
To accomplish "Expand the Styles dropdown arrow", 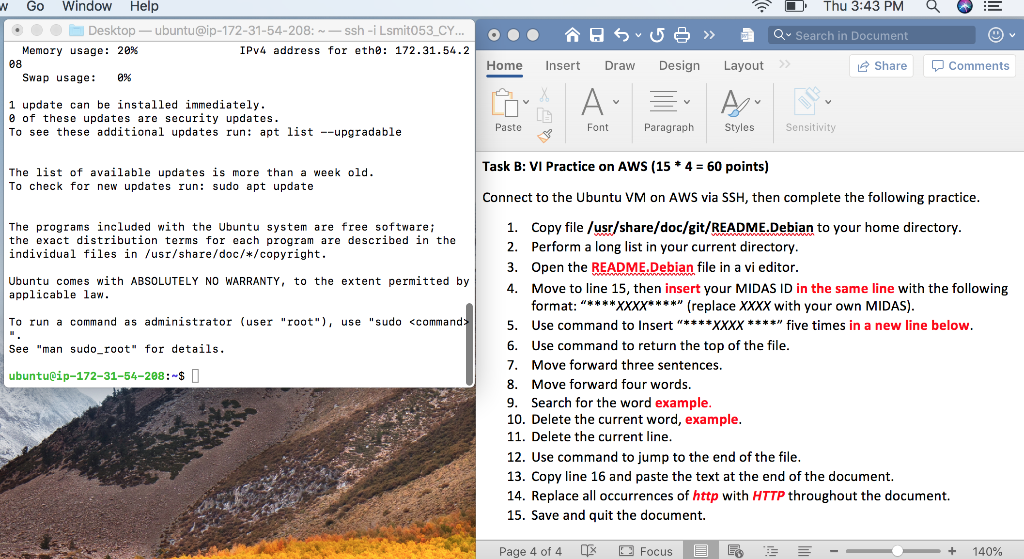I will point(758,102).
